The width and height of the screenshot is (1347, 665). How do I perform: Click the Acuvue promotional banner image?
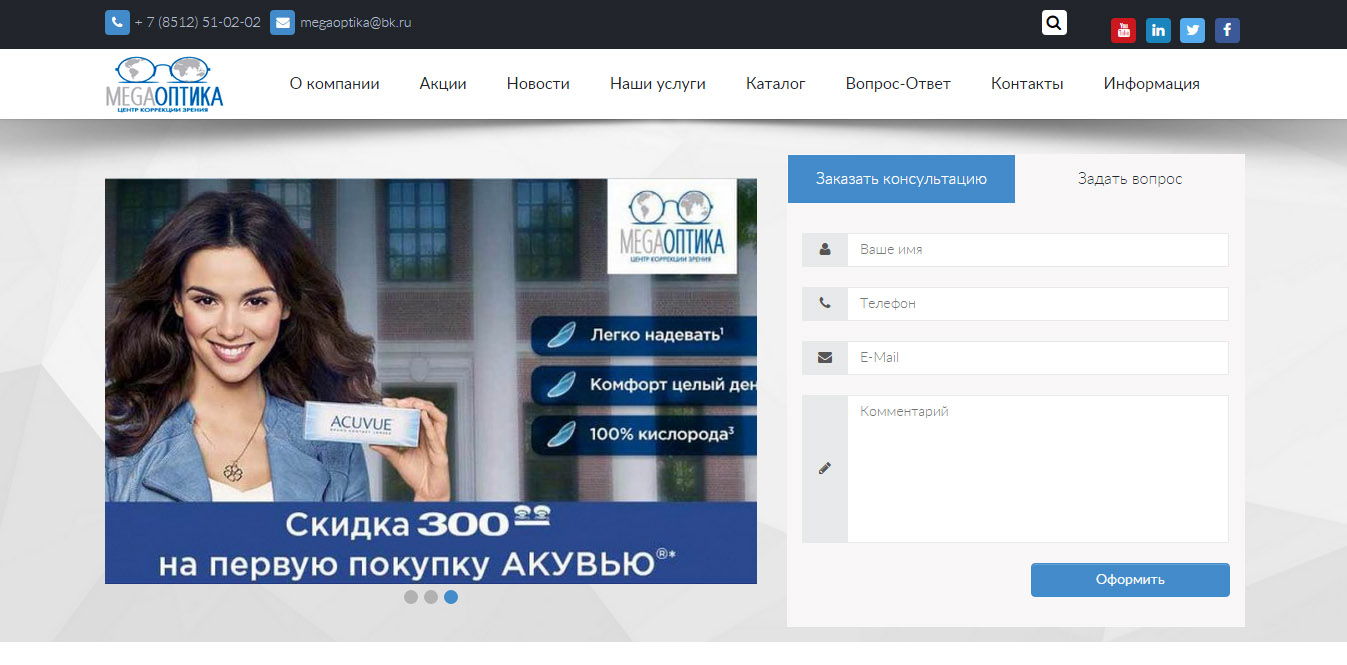point(431,381)
